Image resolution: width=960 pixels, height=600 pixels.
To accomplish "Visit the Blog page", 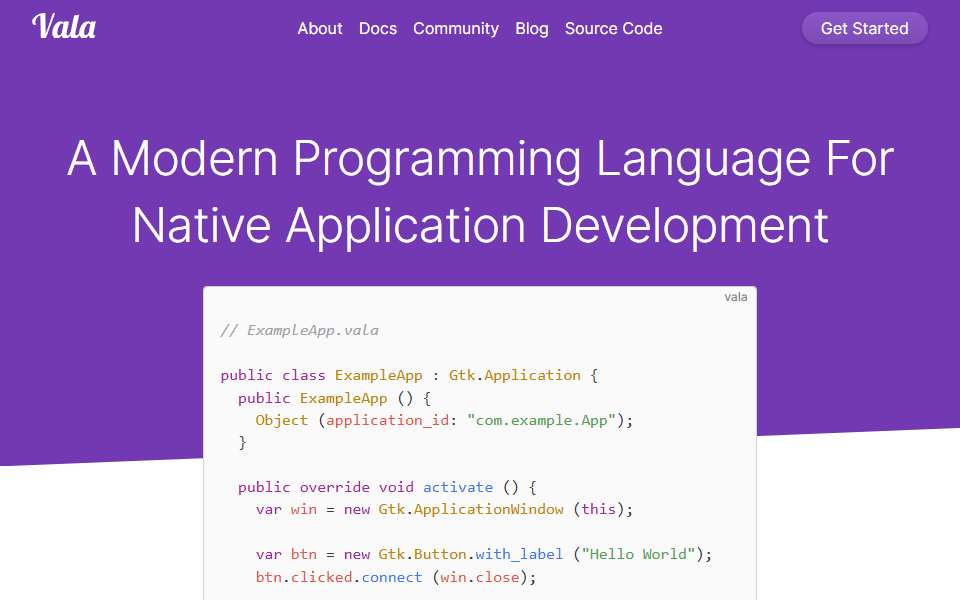I will coord(531,29).
